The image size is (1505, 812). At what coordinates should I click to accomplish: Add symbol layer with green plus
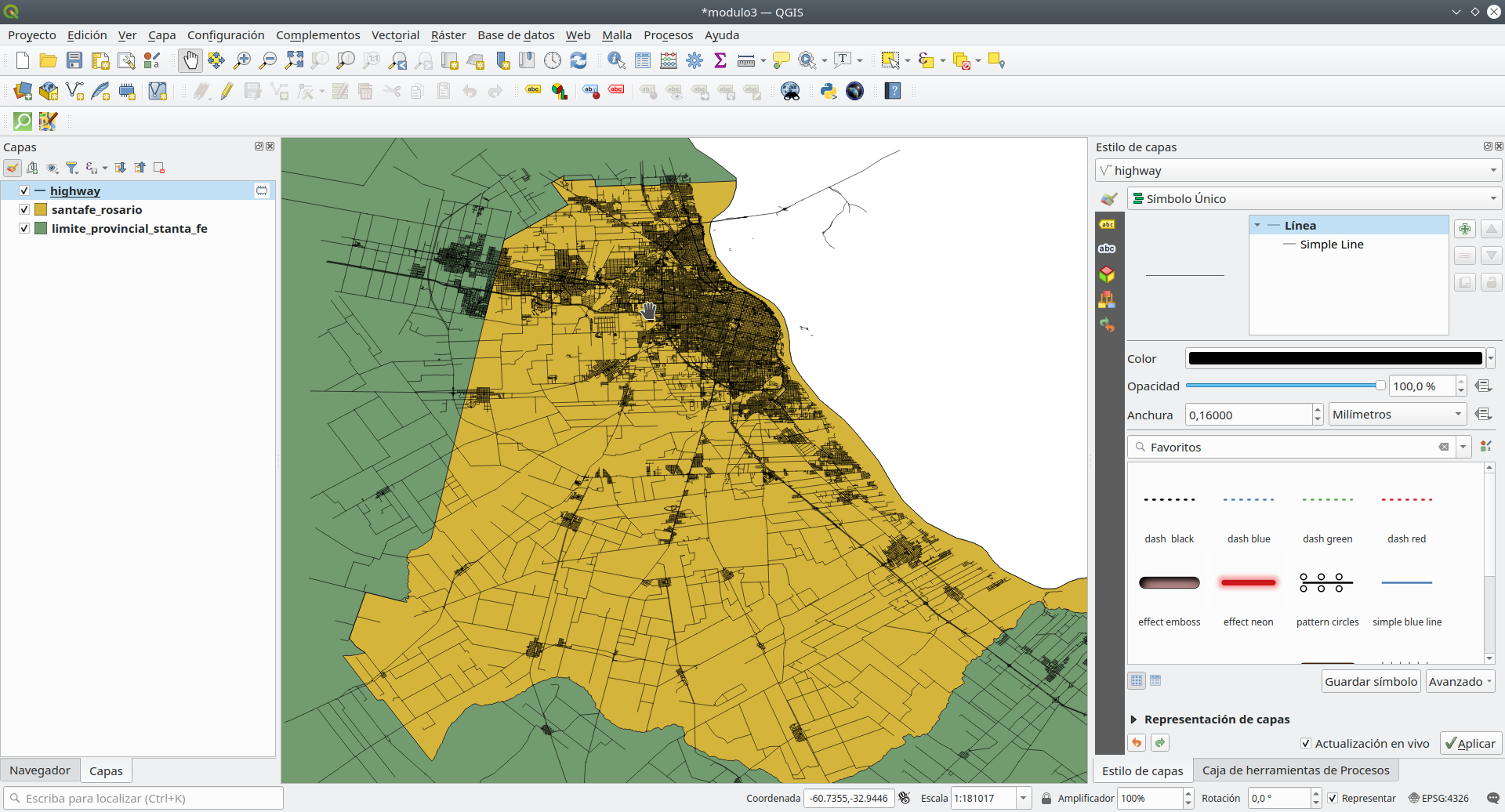coord(1464,229)
